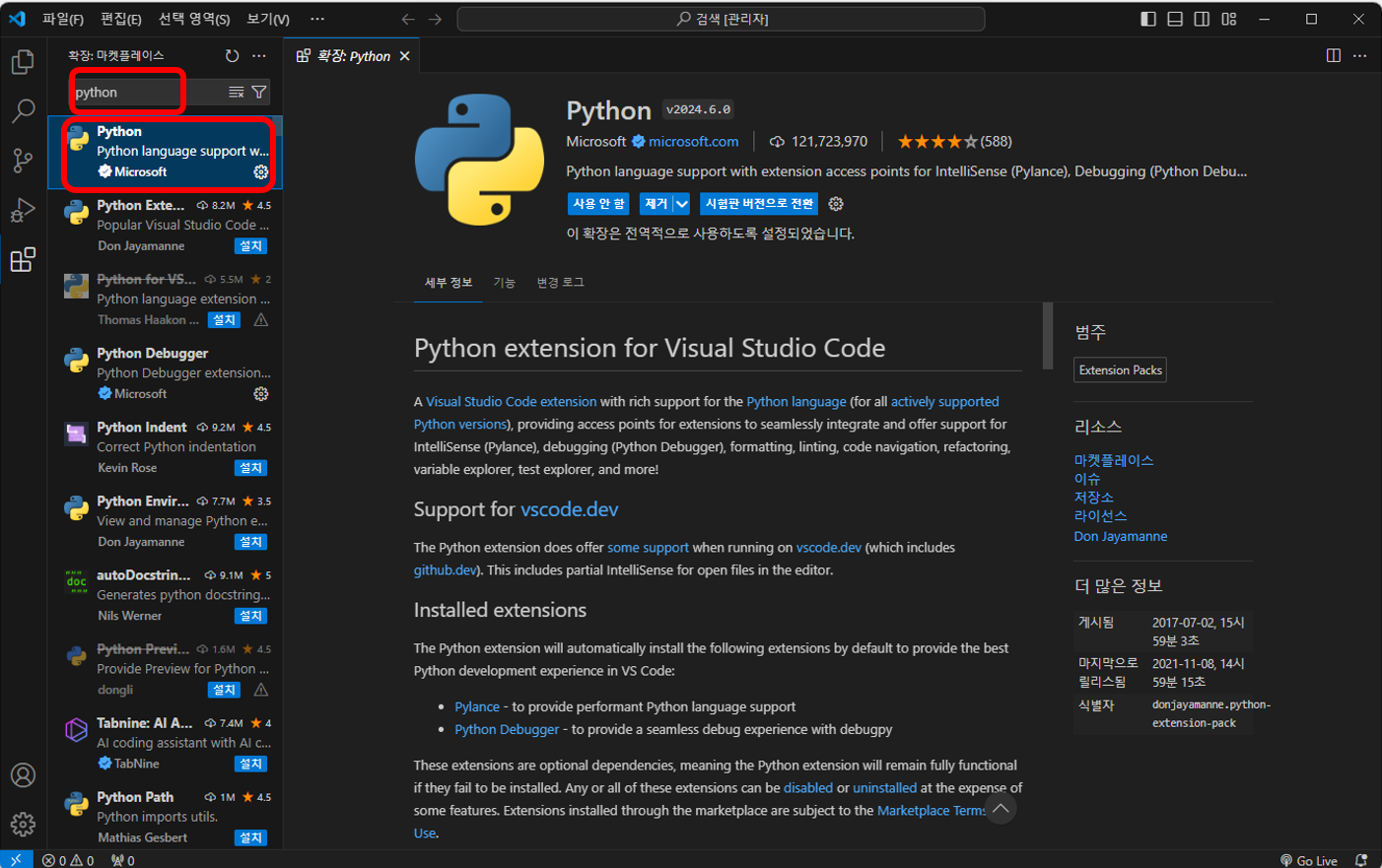Toggle primary side bar layout icon
This screenshot has height=868, width=1382.
pyautogui.click(x=1148, y=19)
